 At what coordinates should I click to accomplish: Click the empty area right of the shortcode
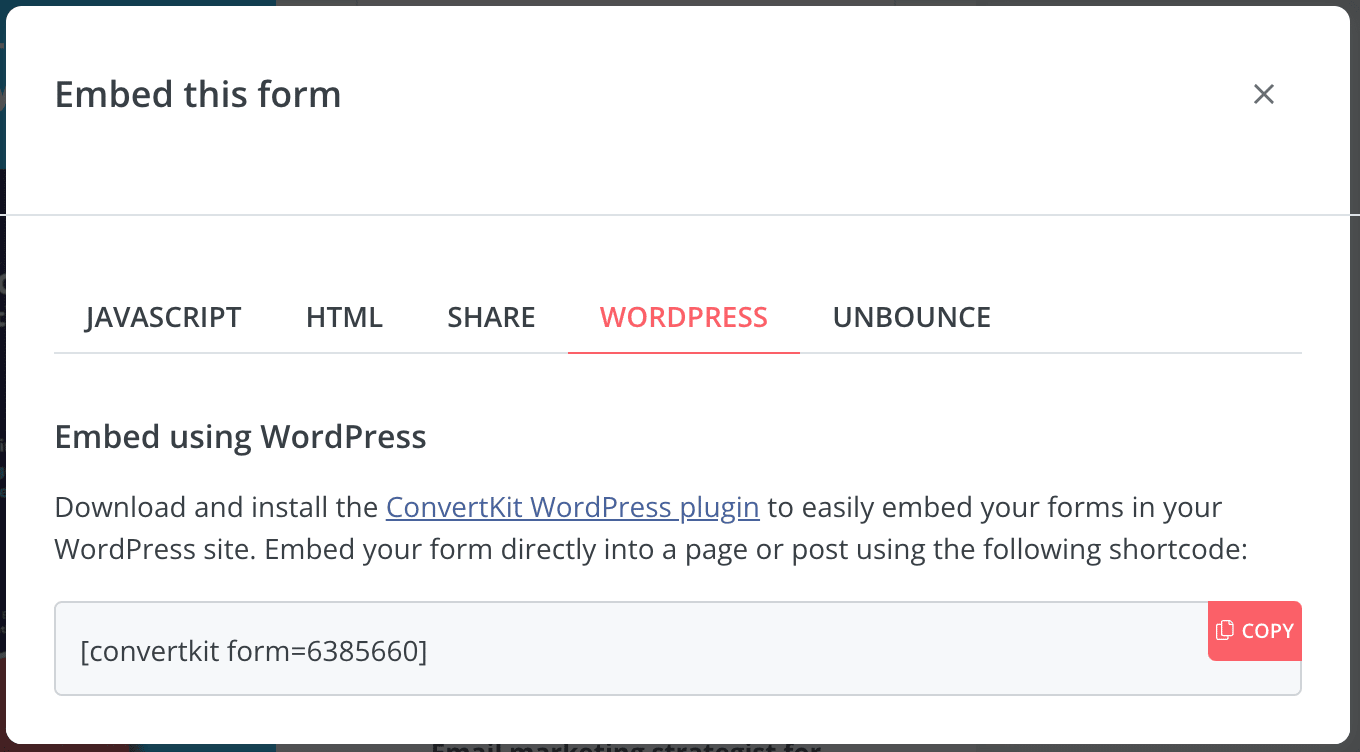(x=800, y=652)
